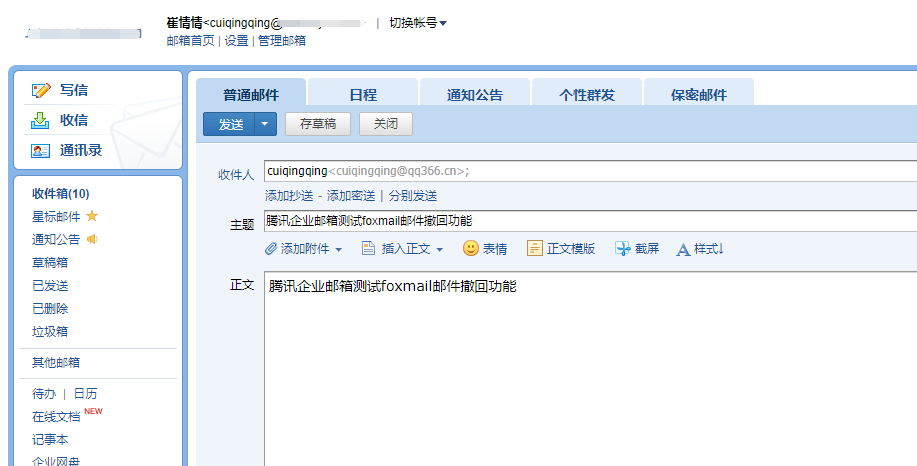Click the 存草稿 save draft button
Viewport: 917px width, 466px height.
point(318,124)
